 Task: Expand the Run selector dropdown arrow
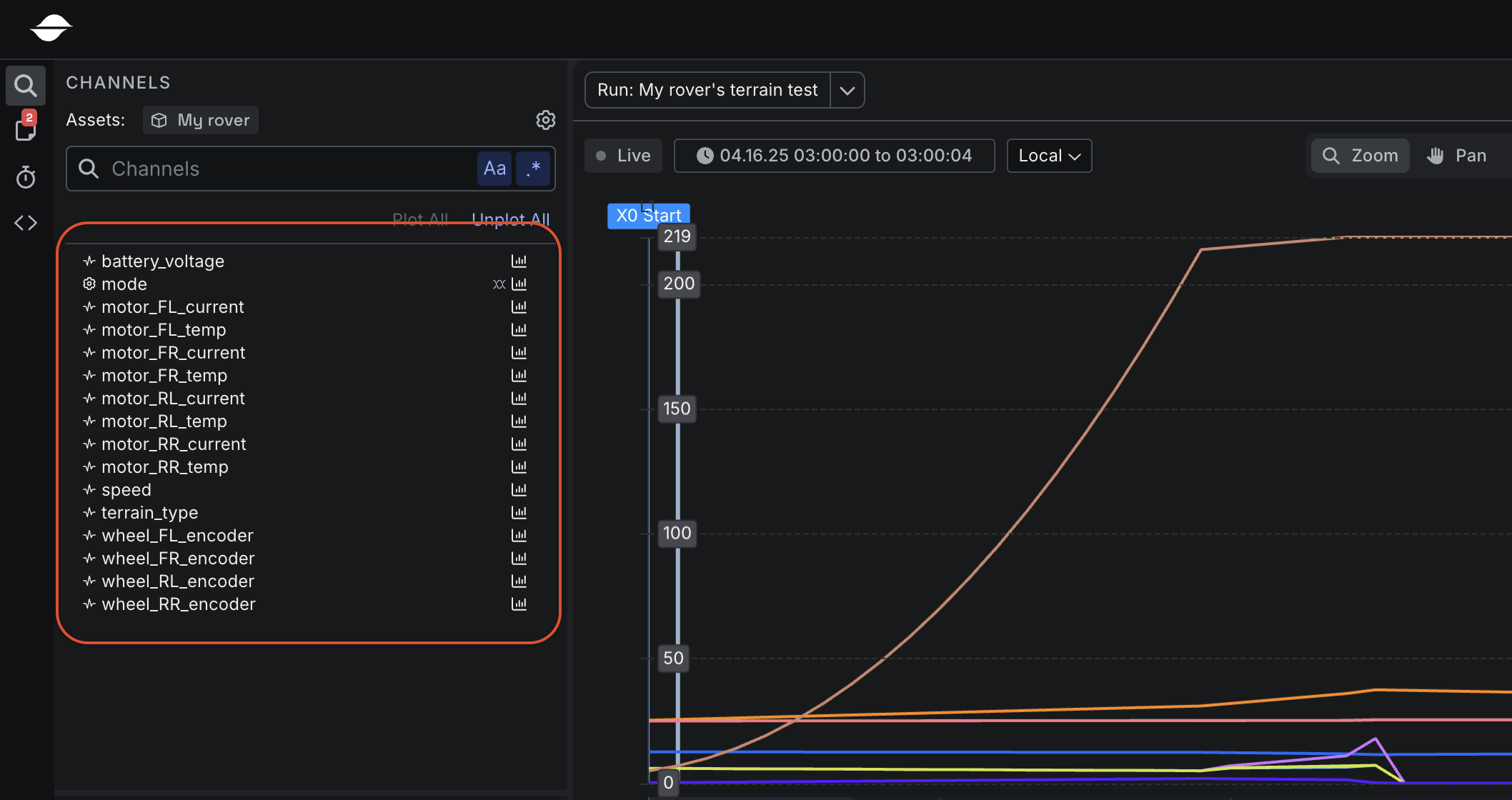pyautogui.click(x=847, y=90)
